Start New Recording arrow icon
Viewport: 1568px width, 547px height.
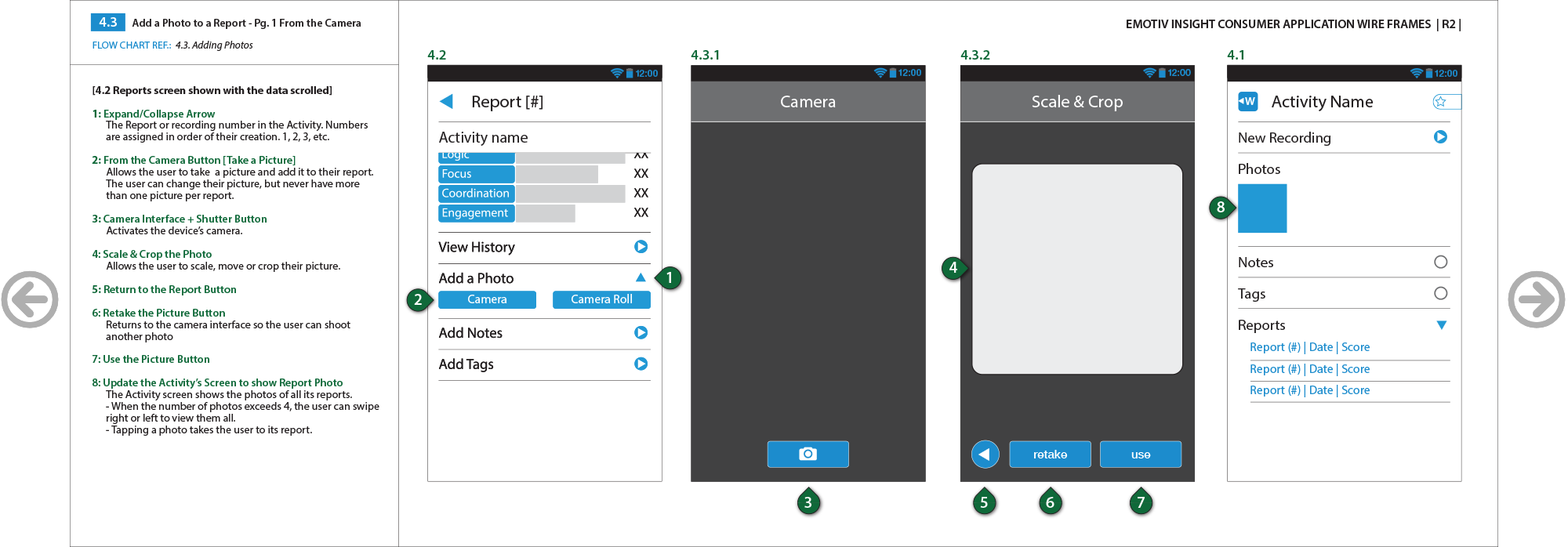pos(1440,137)
